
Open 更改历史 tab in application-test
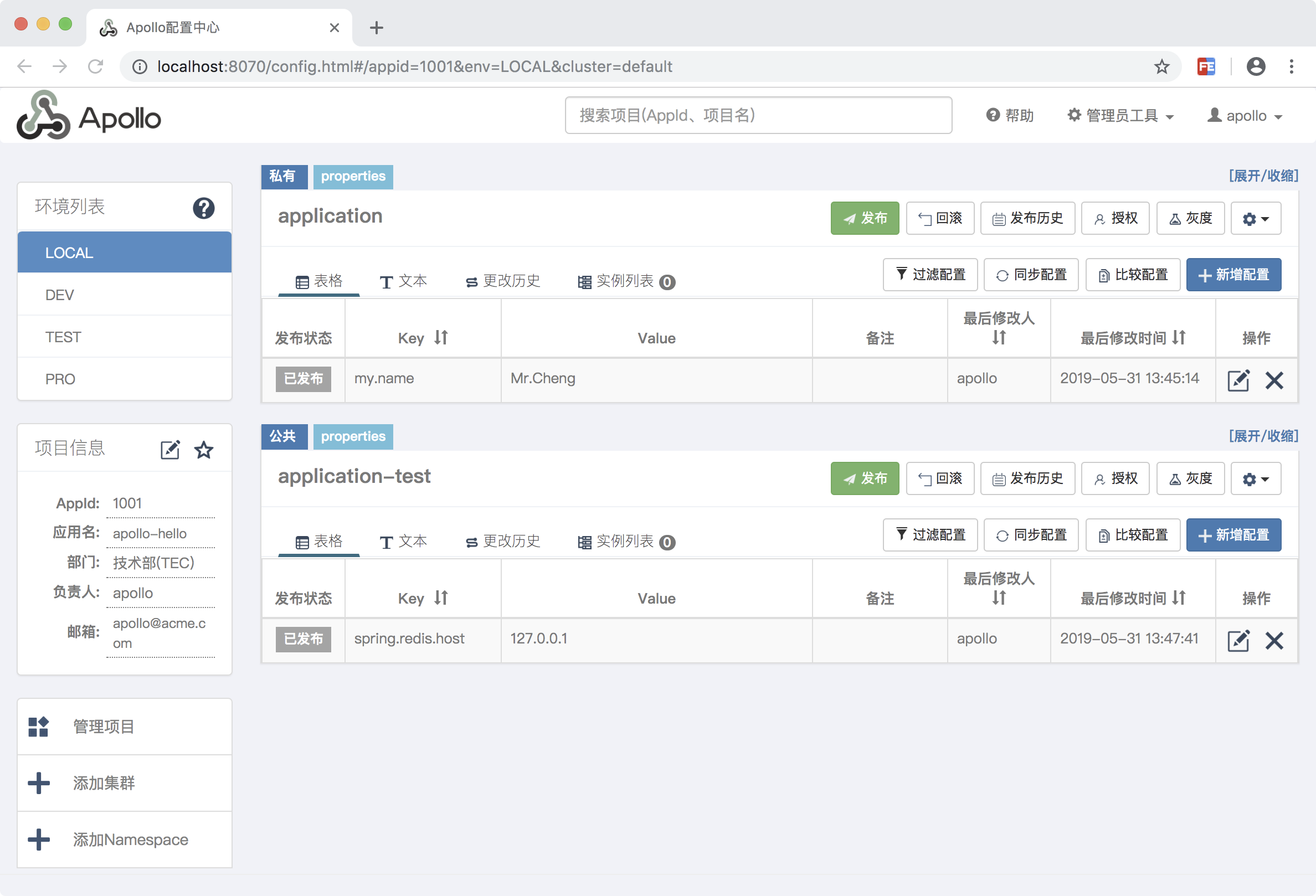click(503, 541)
